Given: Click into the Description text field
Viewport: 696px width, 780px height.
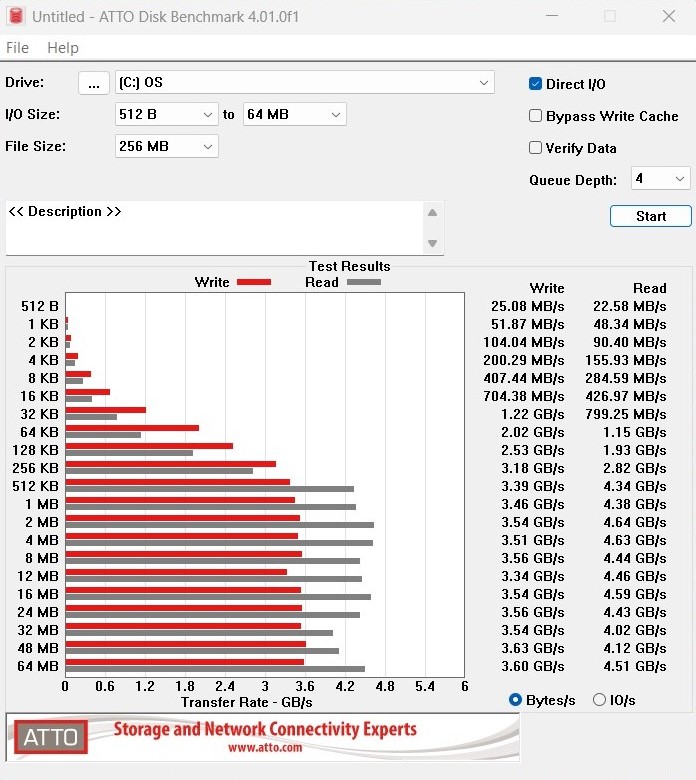Looking at the screenshot, I should (214, 228).
